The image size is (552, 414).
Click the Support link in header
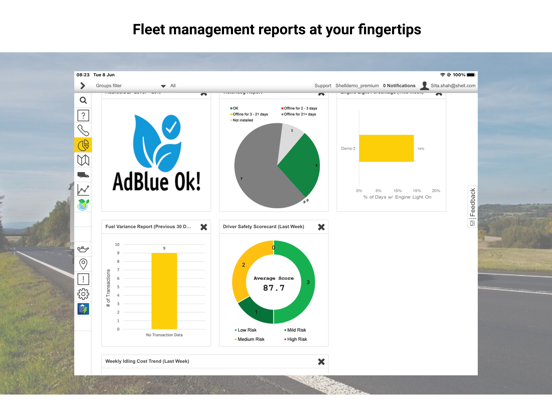click(323, 86)
